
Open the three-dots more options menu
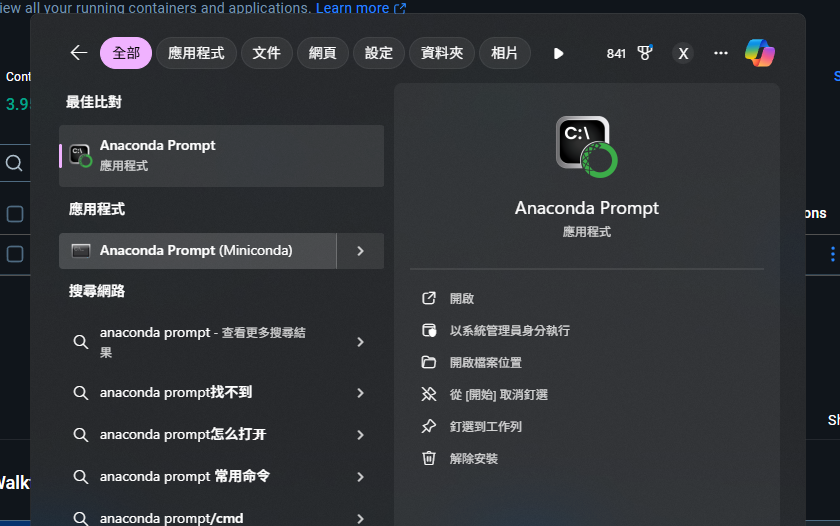point(721,53)
